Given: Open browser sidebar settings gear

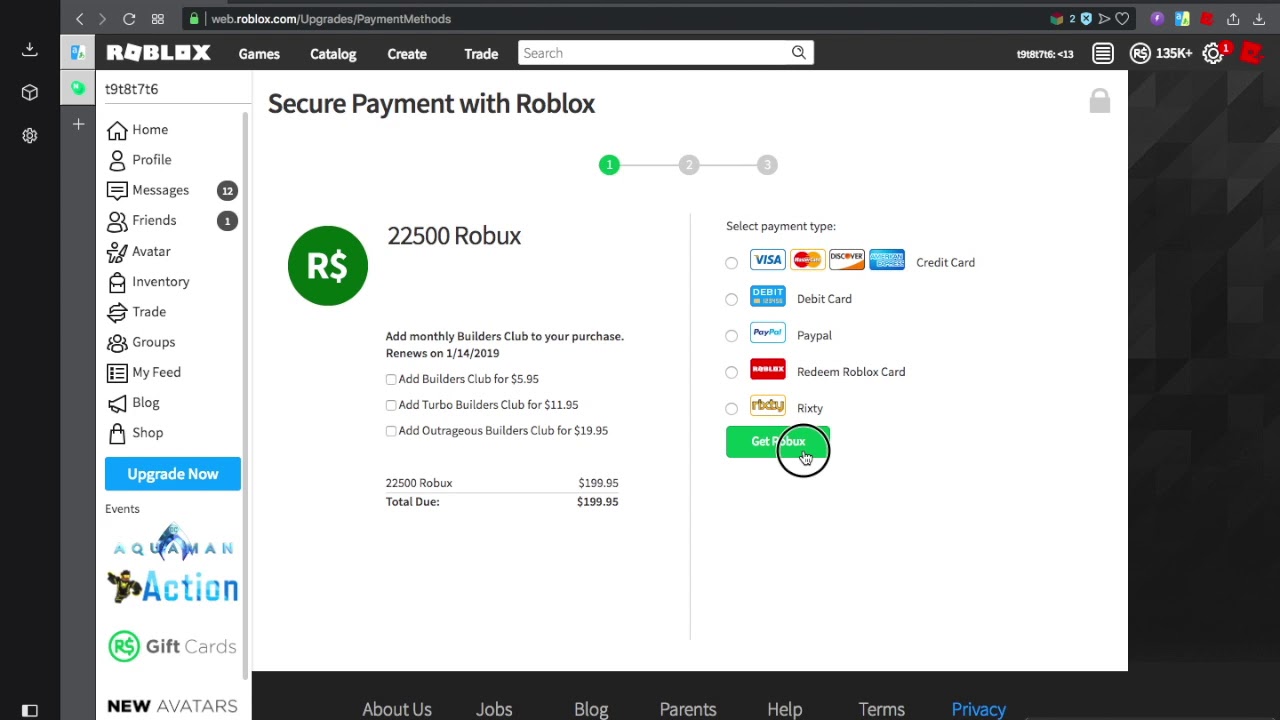Looking at the screenshot, I should click(30, 136).
